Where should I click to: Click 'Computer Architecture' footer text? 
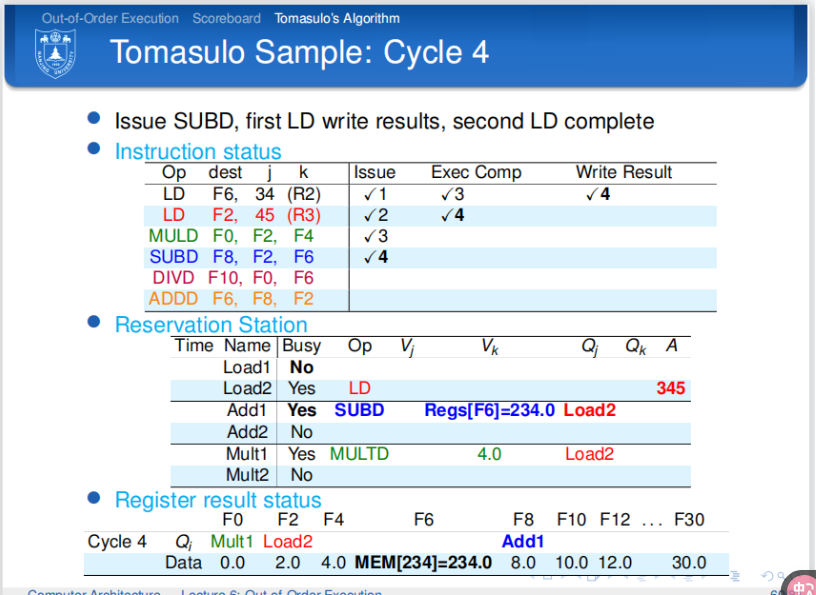click(92, 592)
